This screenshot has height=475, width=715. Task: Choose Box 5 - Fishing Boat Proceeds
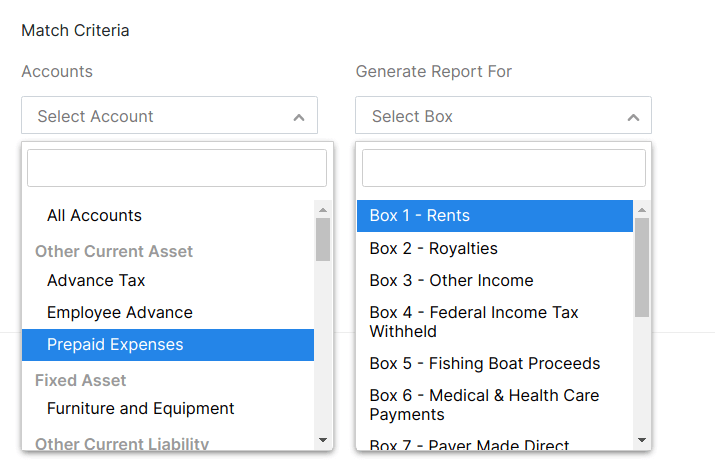[484, 363]
